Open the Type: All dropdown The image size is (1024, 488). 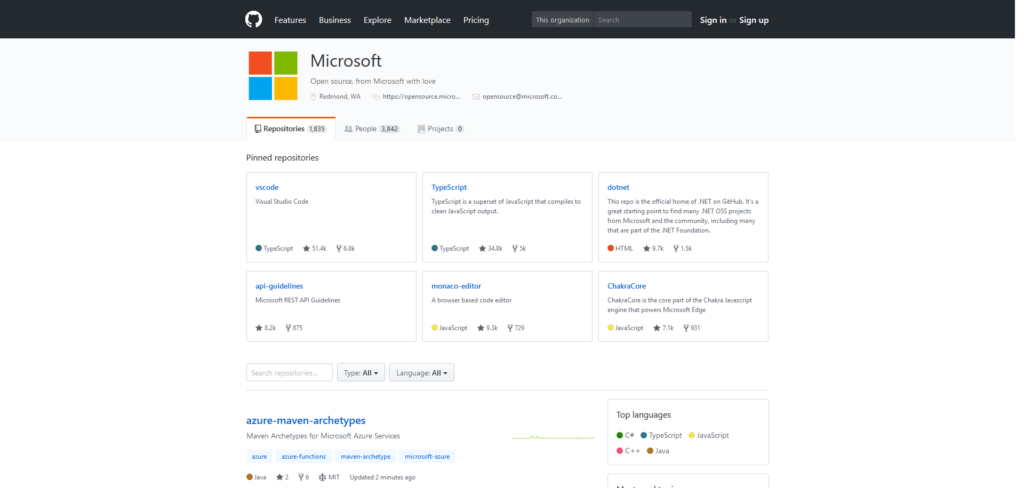[361, 372]
